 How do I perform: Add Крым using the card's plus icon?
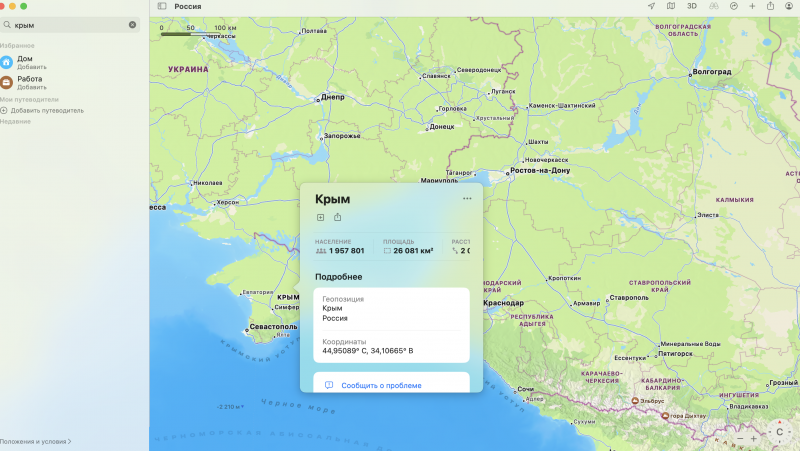(320, 217)
